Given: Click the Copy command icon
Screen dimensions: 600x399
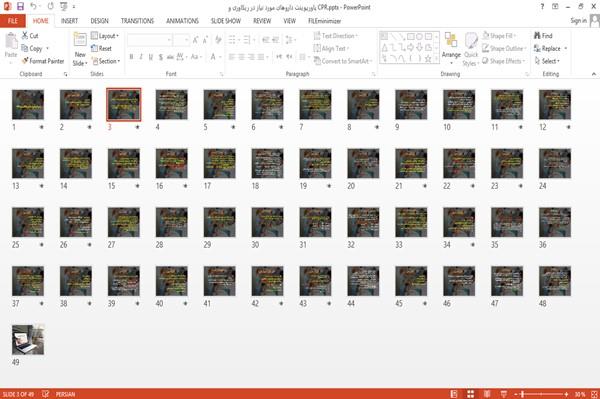Looking at the screenshot, I should point(24,49).
